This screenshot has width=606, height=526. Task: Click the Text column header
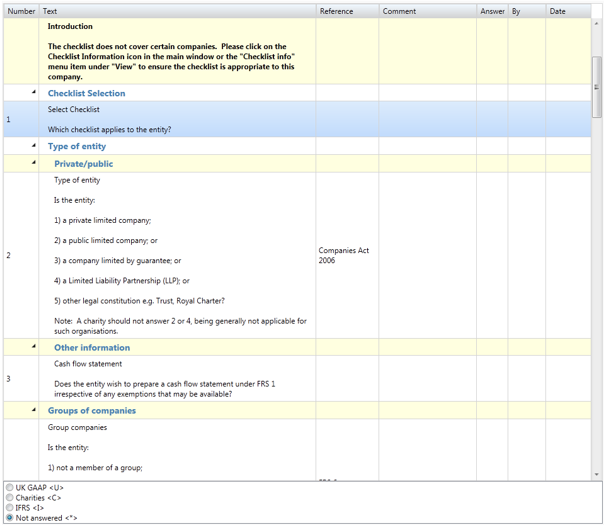177,11
